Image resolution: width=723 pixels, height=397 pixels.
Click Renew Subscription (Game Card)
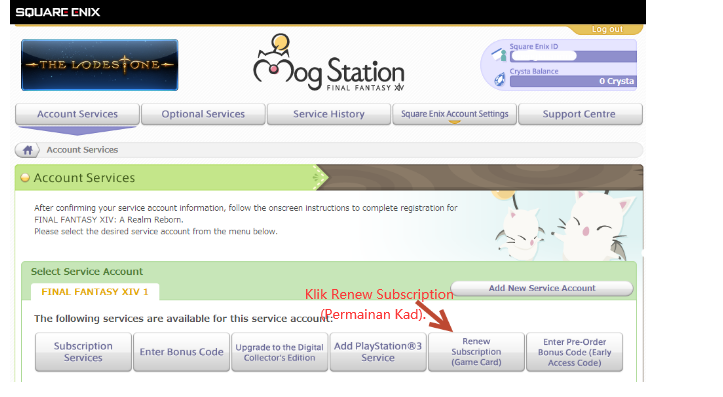pos(476,352)
